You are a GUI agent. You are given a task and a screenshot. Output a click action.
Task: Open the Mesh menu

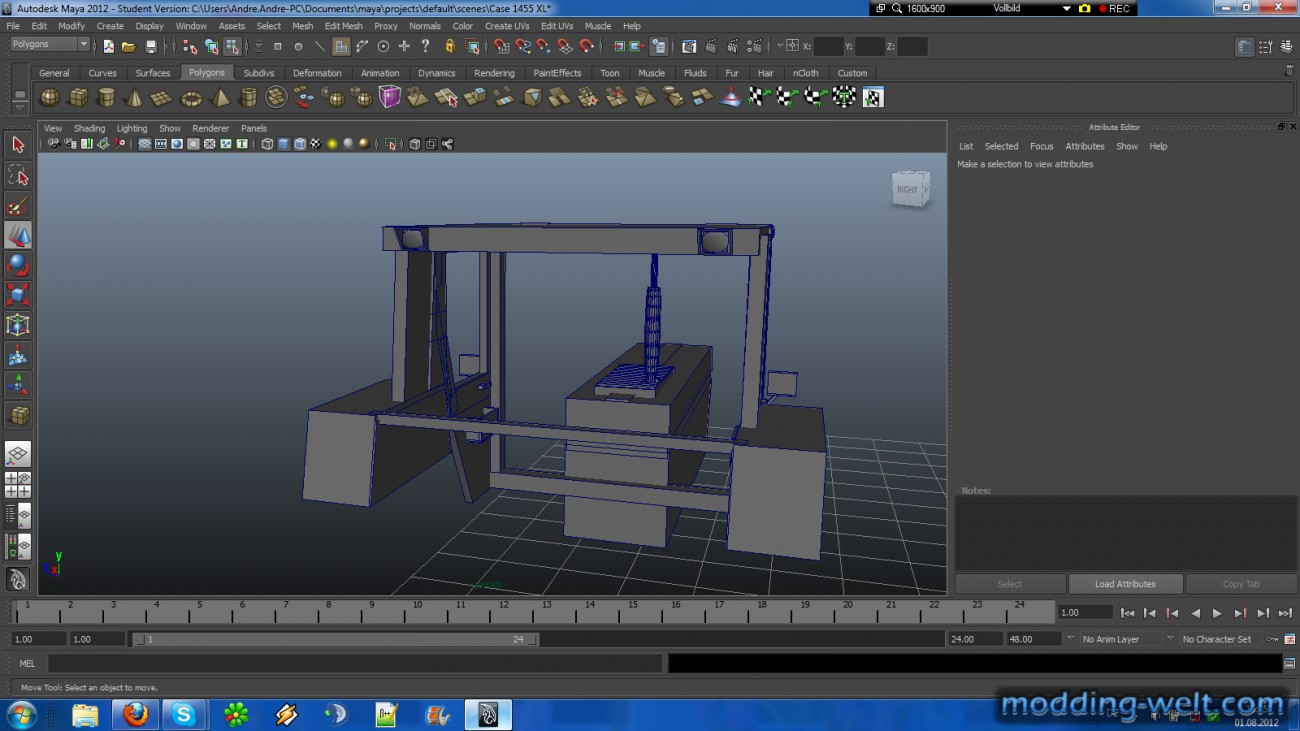click(302, 26)
